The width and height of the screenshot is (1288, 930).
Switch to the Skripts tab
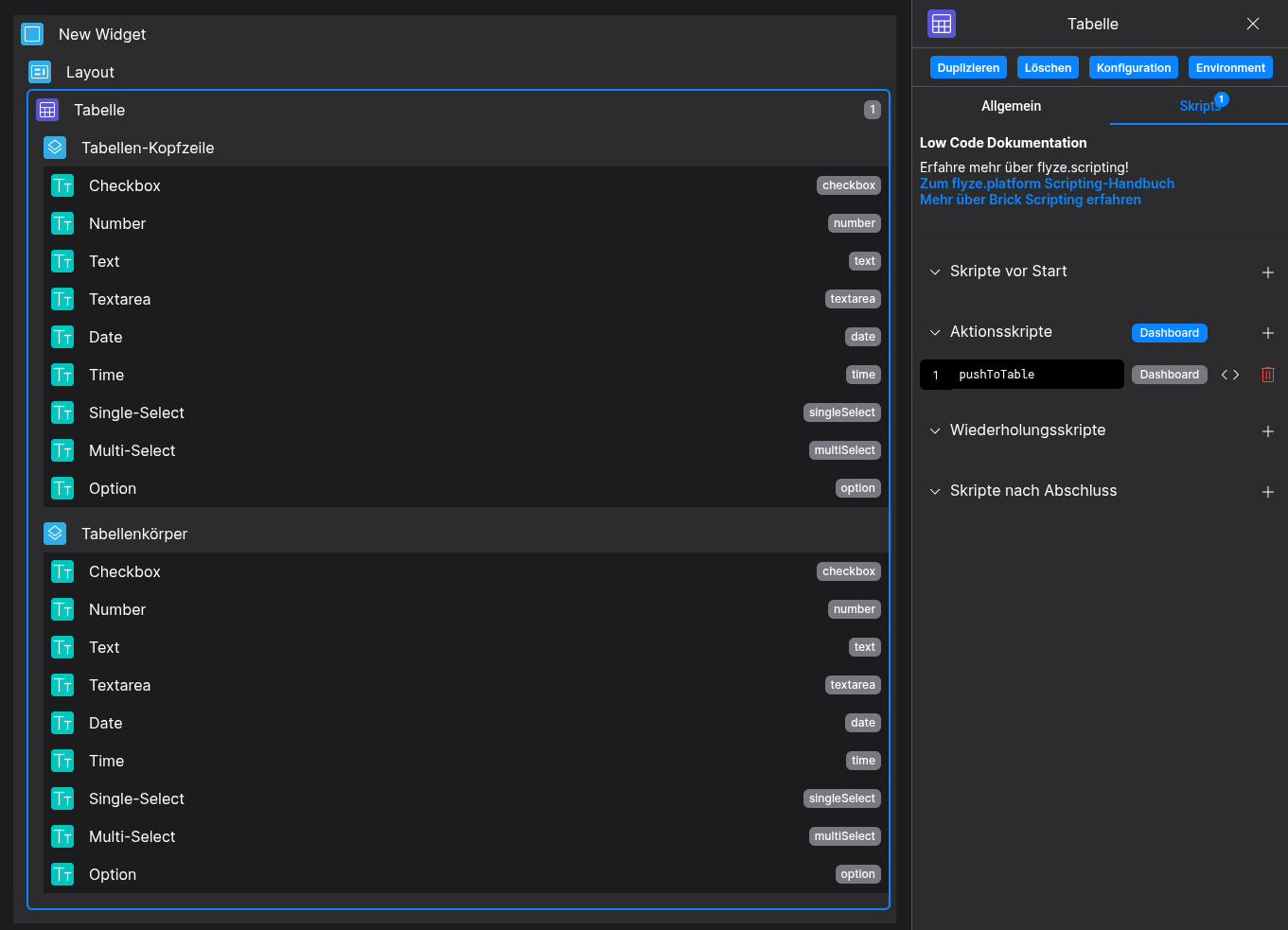1198,106
